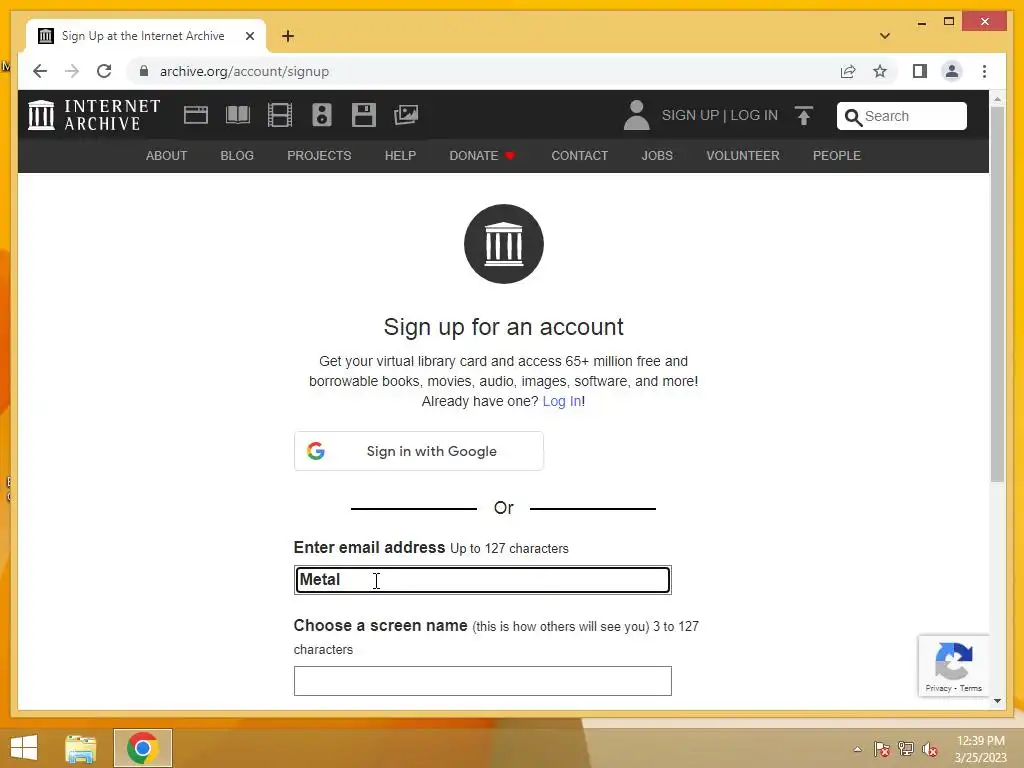
Task: Open DONATE in the navigation bar
Action: pyautogui.click(x=482, y=155)
